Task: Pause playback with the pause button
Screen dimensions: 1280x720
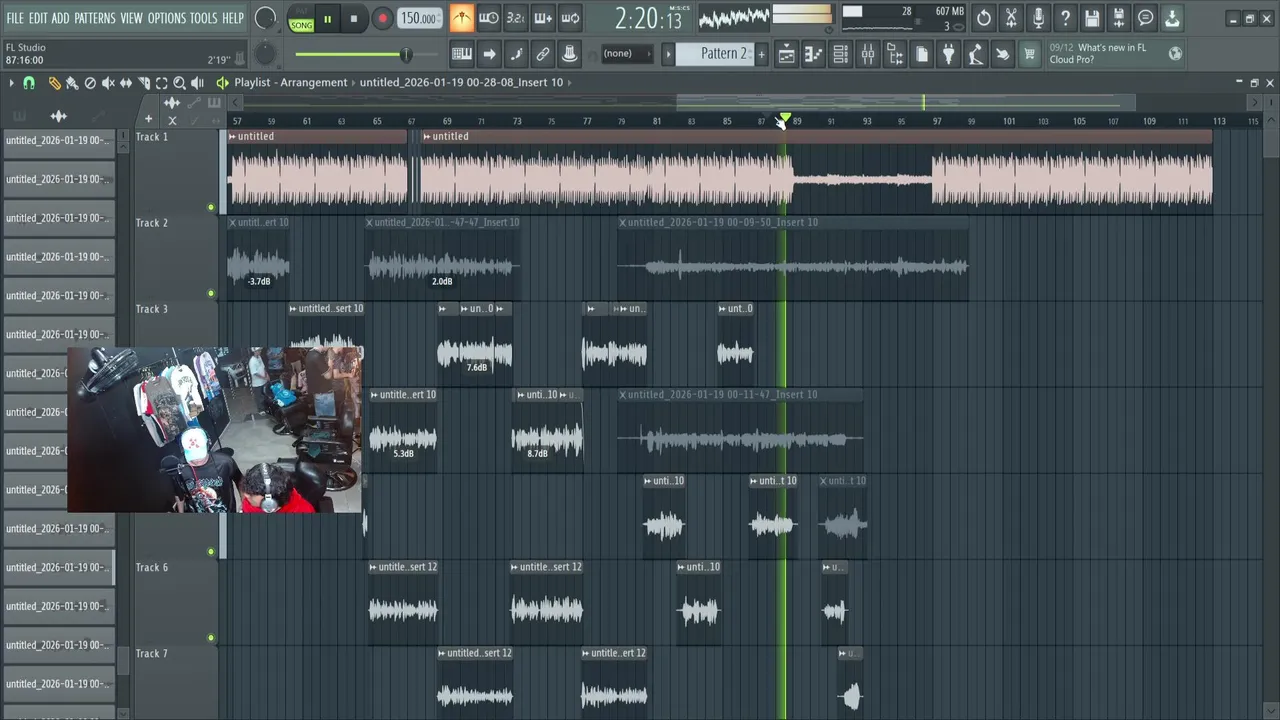Action: (x=327, y=19)
